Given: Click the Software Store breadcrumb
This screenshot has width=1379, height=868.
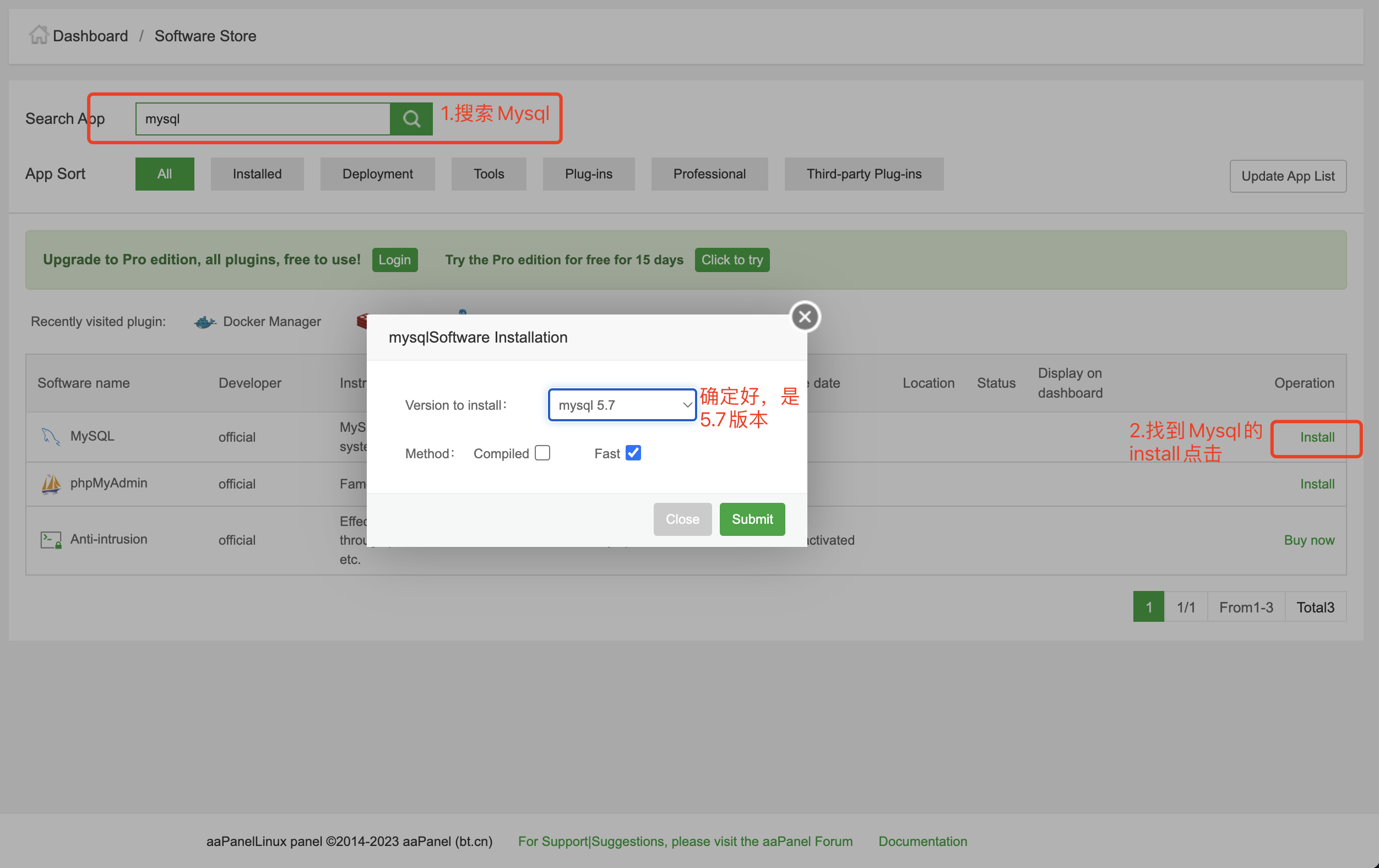Looking at the screenshot, I should [205, 36].
